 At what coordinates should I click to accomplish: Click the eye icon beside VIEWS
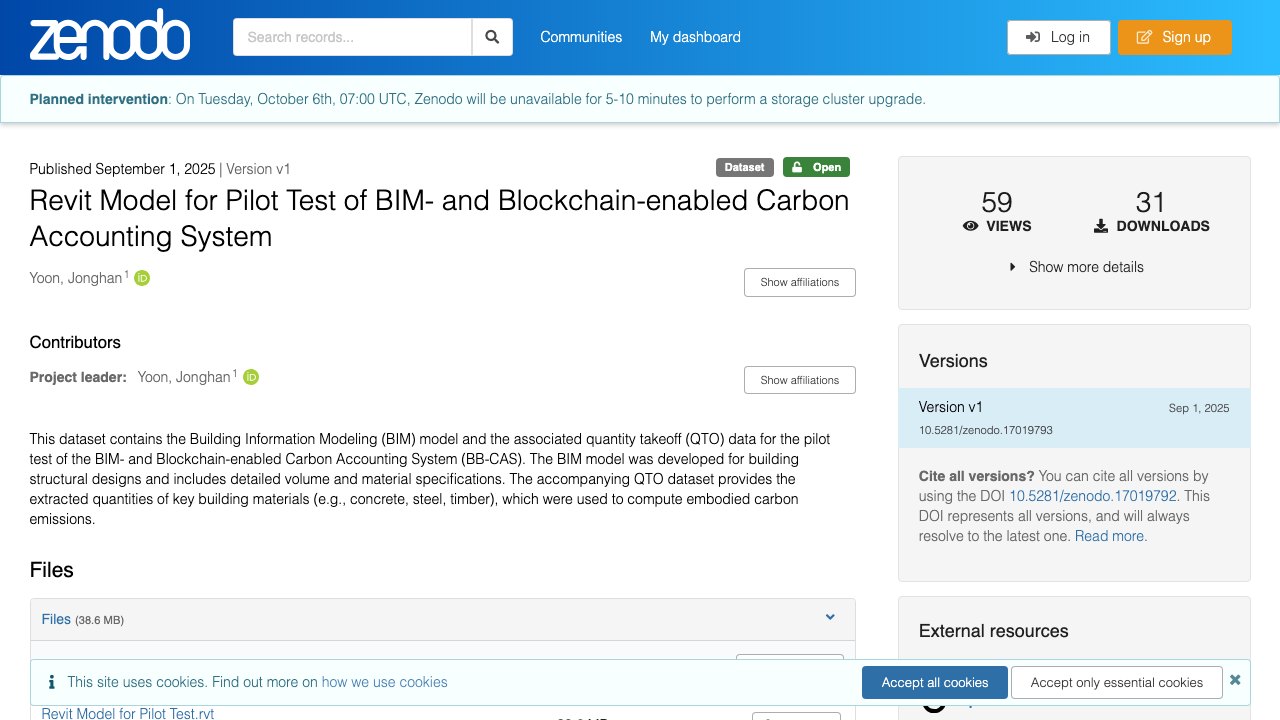(970, 226)
